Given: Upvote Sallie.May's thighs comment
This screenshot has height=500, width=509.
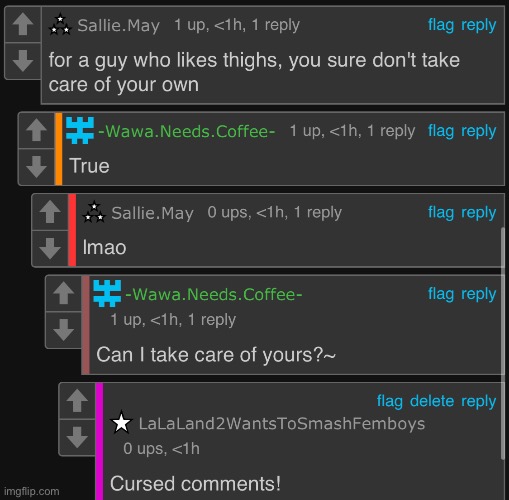Looking at the screenshot, I should coord(23,24).
